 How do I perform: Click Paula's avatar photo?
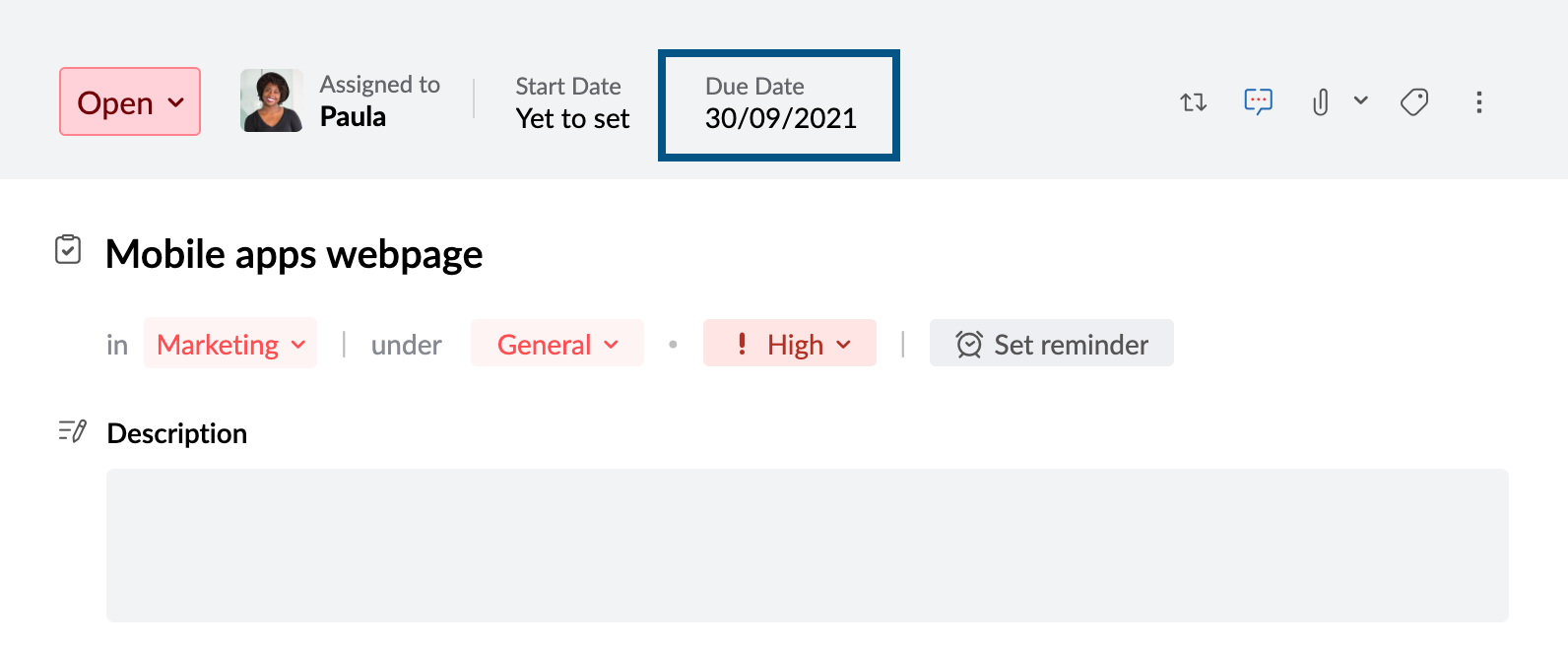click(x=272, y=100)
